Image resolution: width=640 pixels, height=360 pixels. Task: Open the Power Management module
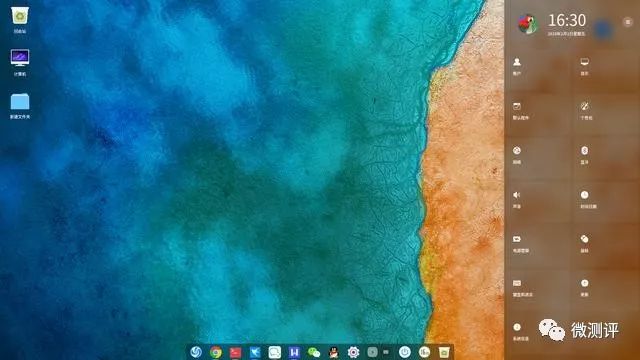[x=520, y=244]
